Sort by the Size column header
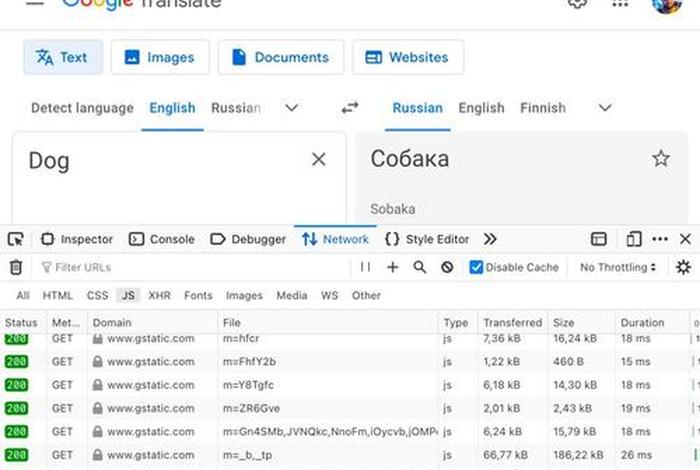Image resolution: width=700 pixels, height=470 pixels. pyautogui.click(x=581, y=323)
